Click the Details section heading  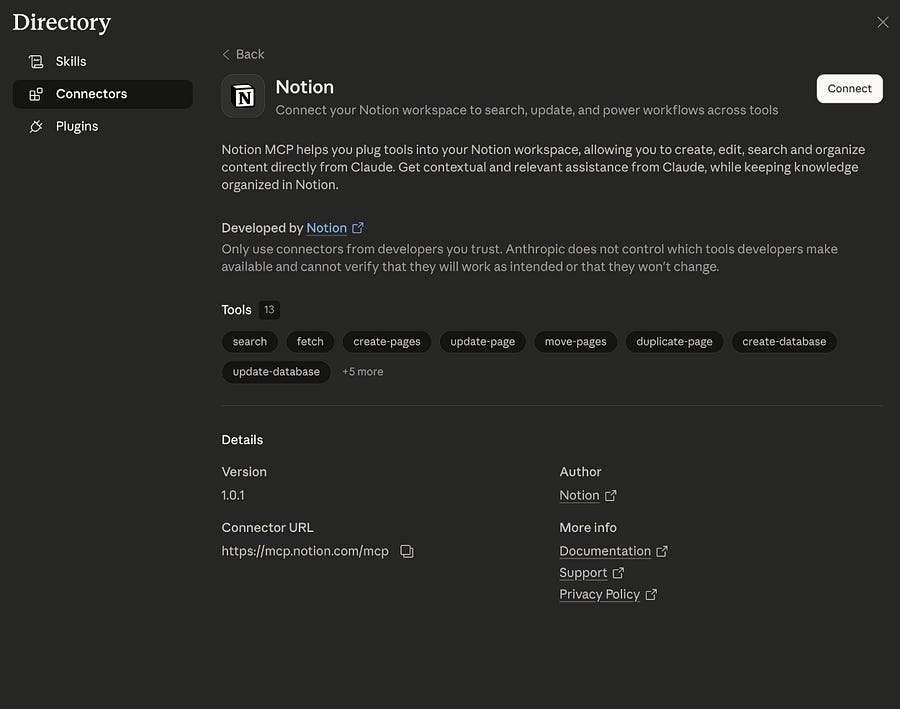[x=242, y=440]
